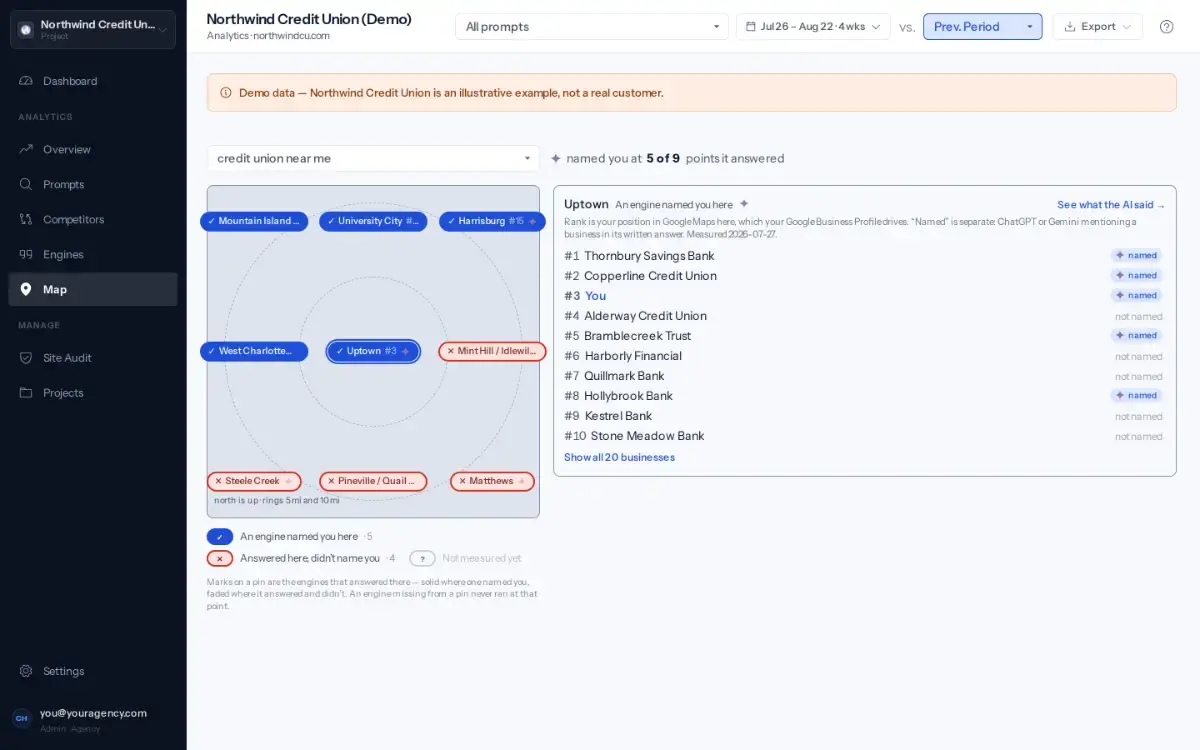Open Site Audit
The image size is (1200, 750).
click(93, 357)
